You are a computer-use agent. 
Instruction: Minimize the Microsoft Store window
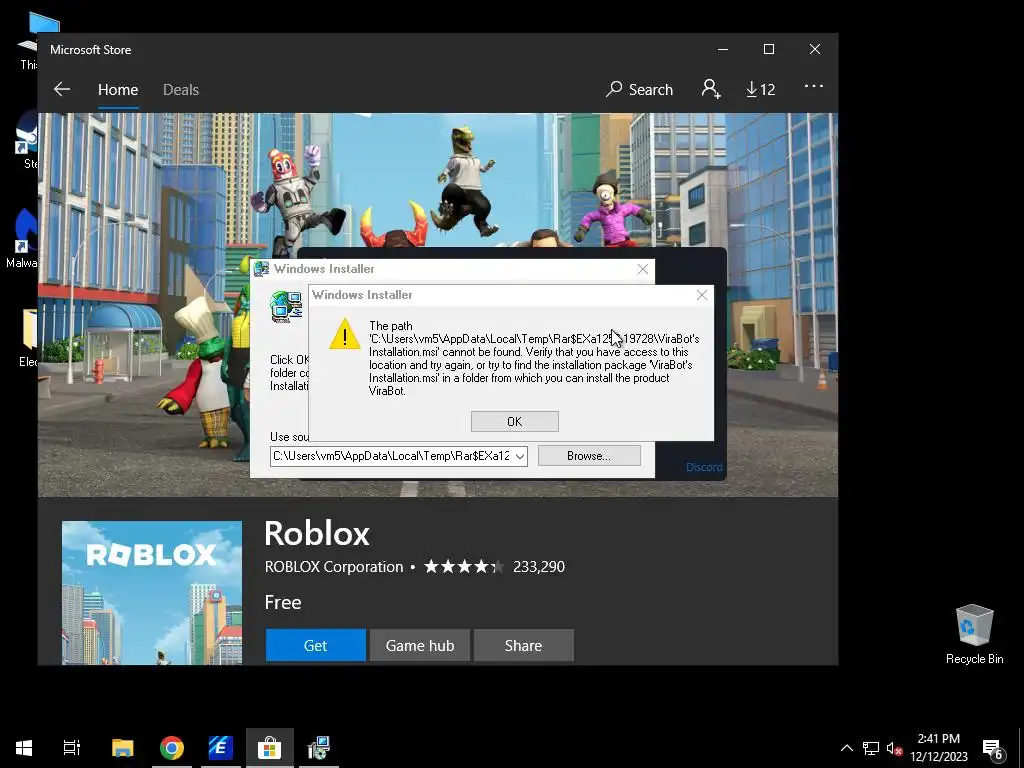[x=723, y=50]
